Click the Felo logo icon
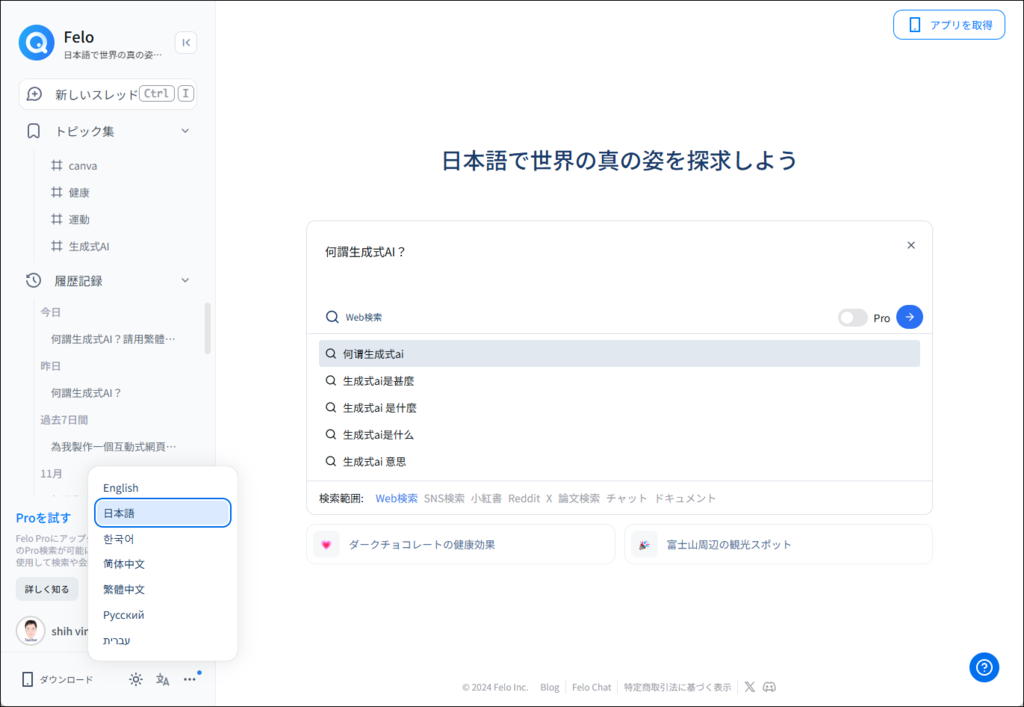The width and height of the screenshot is (1024, 707). pos(37,43)
